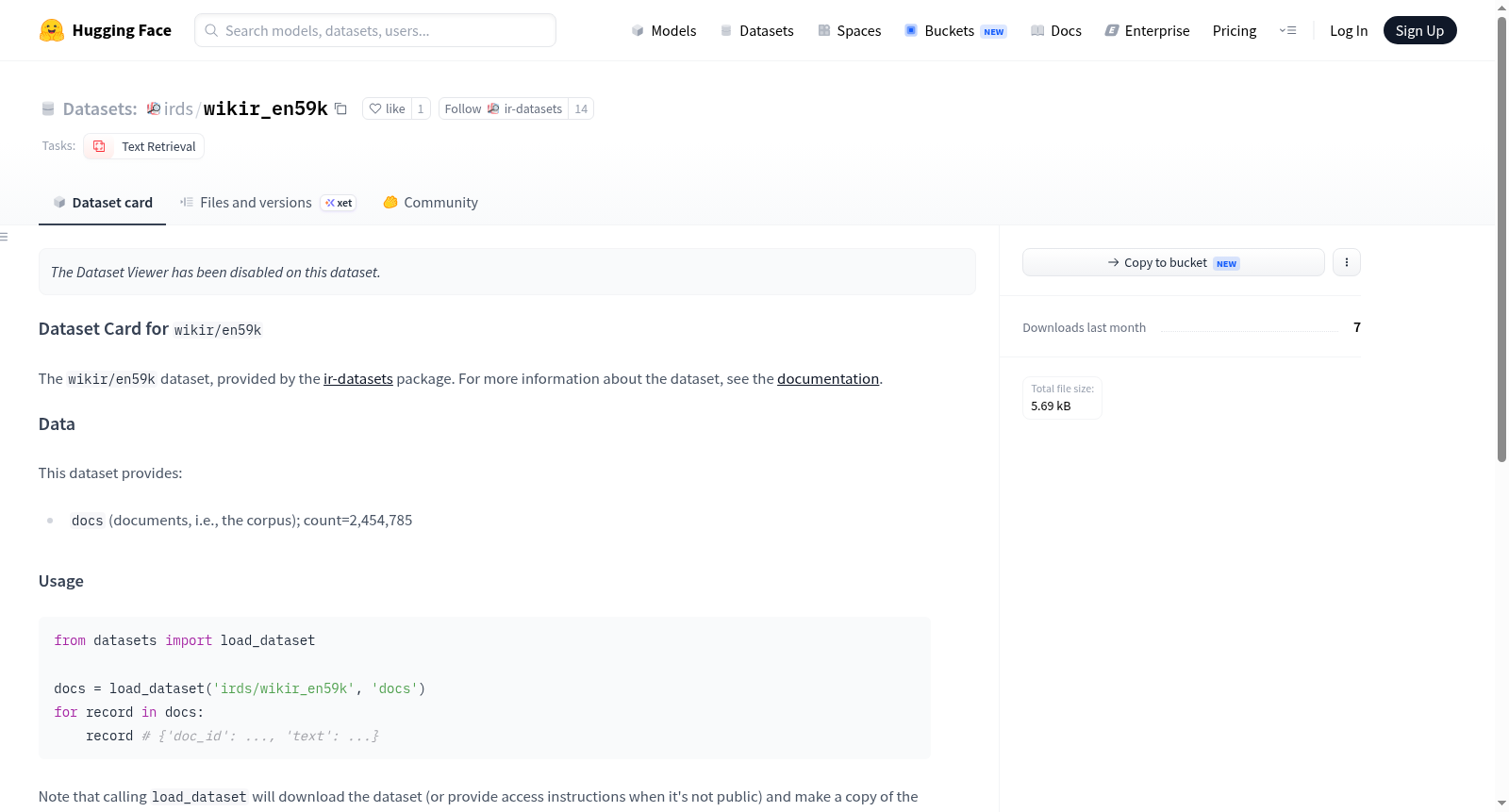Click the Sign Up button
This screenshot has height=812, width=1509.
pyautogui.click(x=1419, y=30)
